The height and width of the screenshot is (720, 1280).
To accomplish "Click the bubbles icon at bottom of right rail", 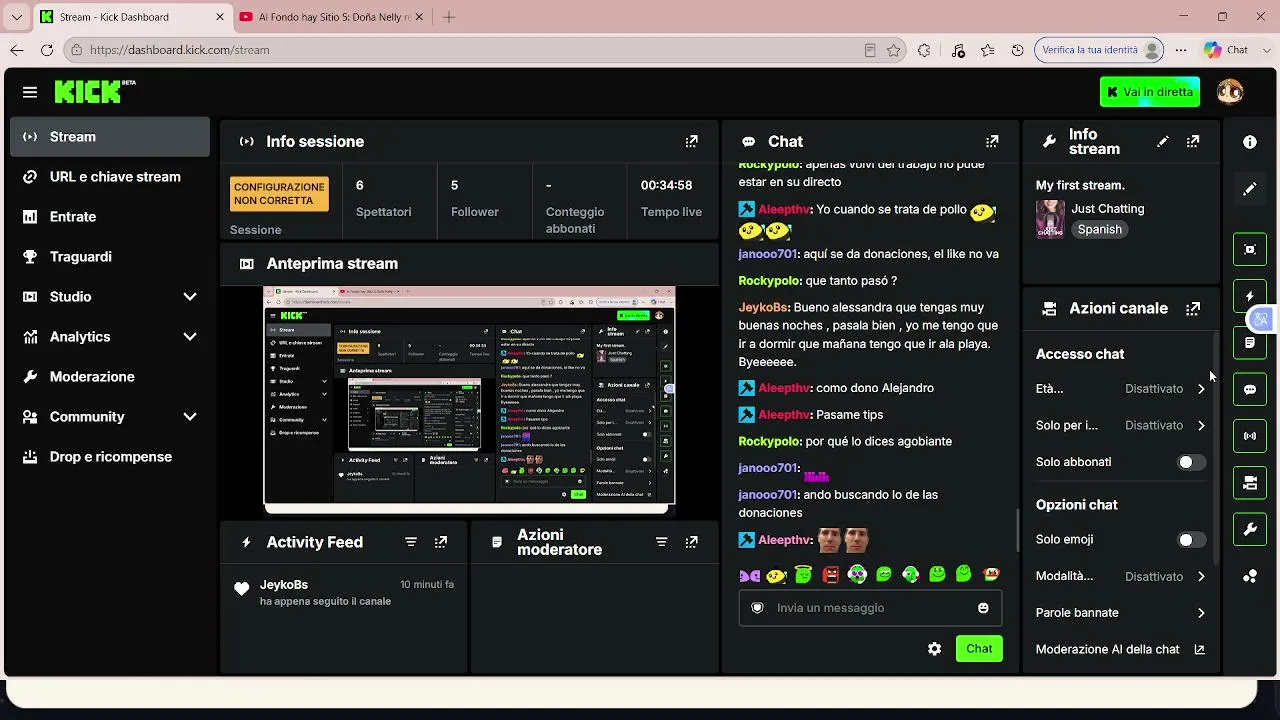I will [x=1250, y=576].
